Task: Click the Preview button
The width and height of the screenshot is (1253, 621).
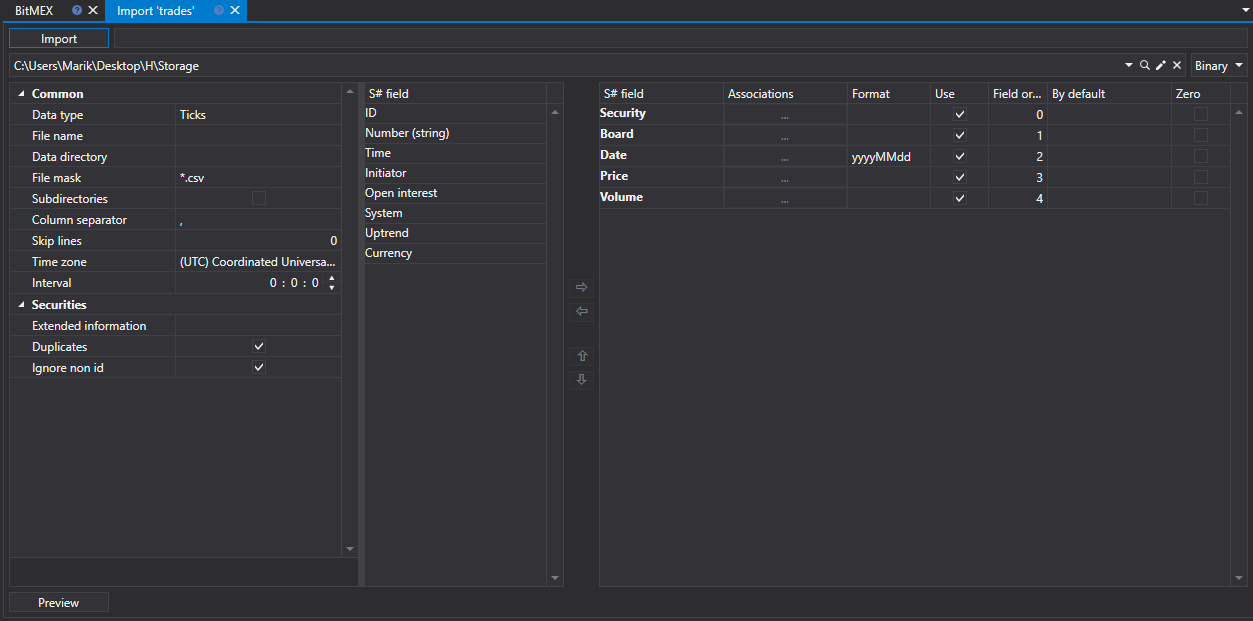Action: 59,603
